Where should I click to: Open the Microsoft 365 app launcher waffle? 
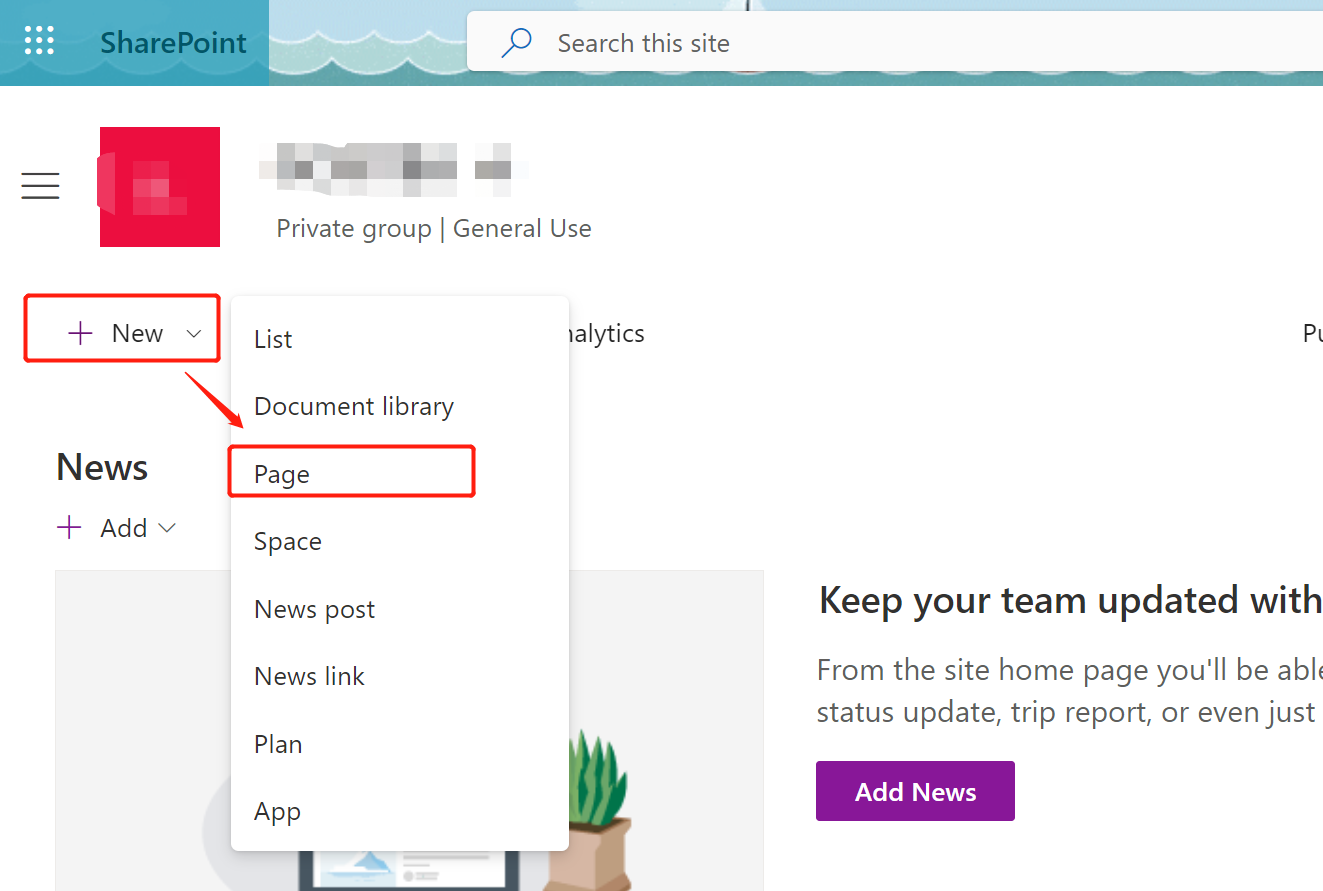(x=39, y=40)
